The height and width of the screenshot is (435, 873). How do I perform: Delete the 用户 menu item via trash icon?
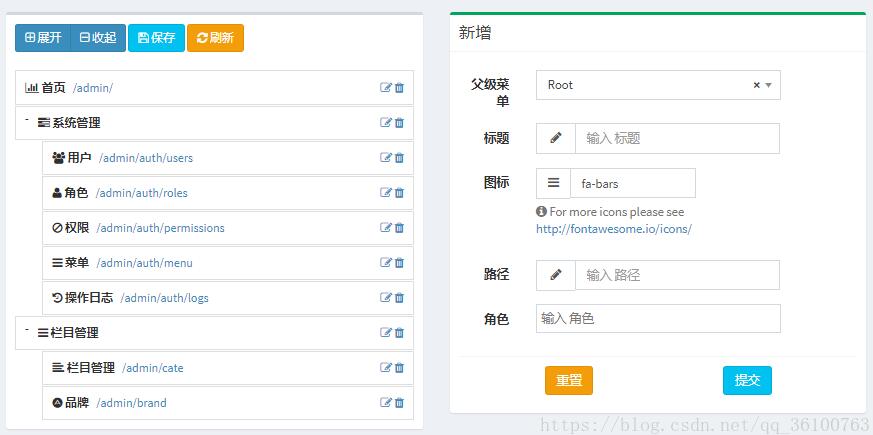coord(400,158)
